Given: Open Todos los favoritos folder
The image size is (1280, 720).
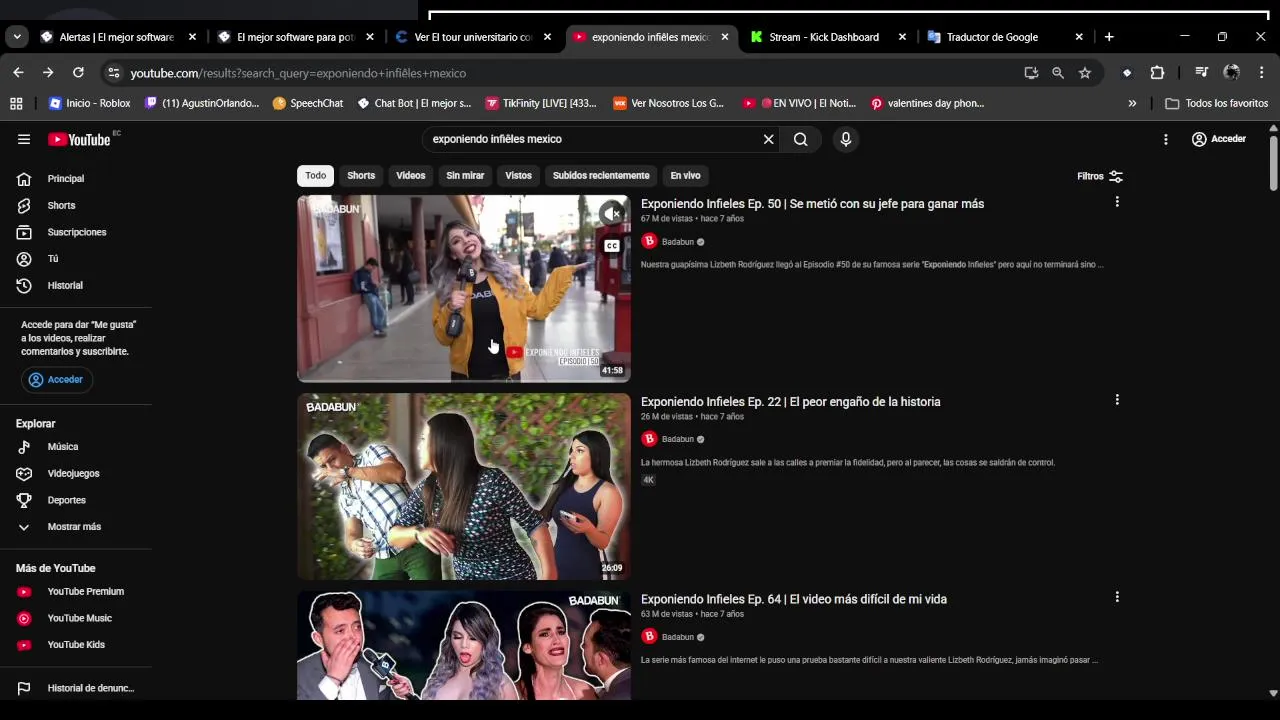Looking at the screenshot, I should click(x=1217, y=103).
